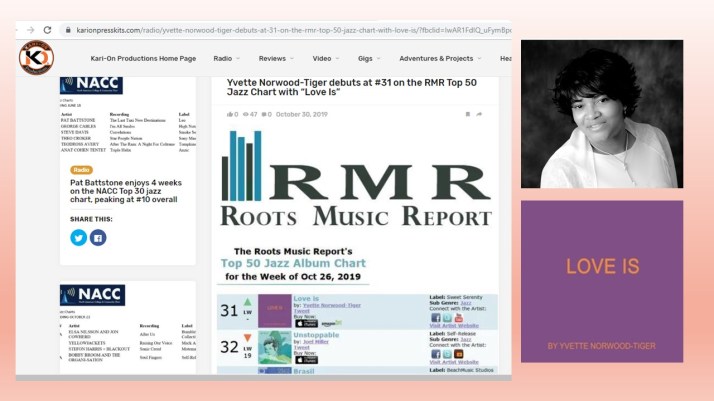This screenshot has height=401, width=714.
Task: Open the YouTube icon in the Love Is row
Action: 459,317
